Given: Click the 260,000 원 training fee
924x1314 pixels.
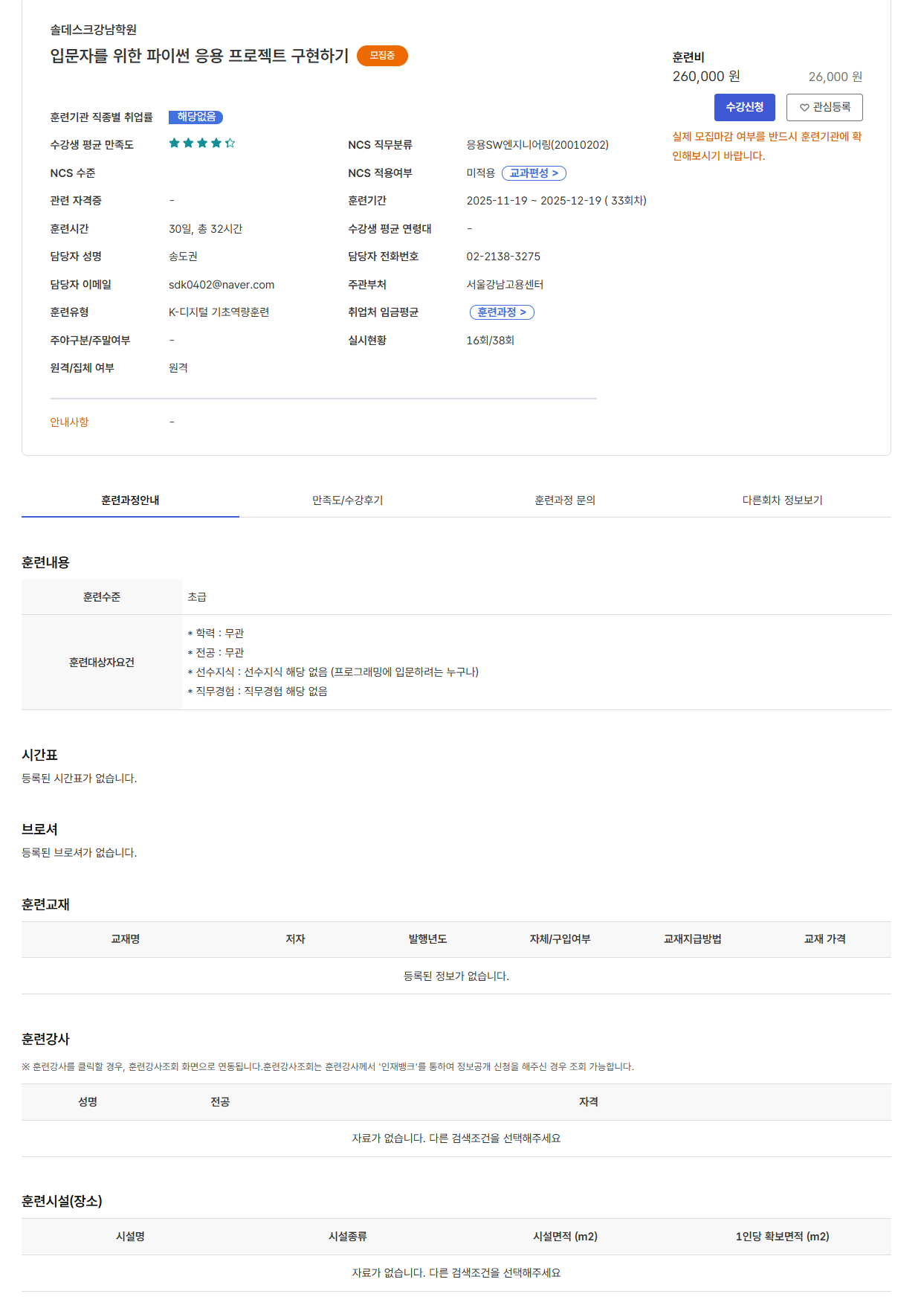Looking at the screenshot, I should tap(705, 77).
